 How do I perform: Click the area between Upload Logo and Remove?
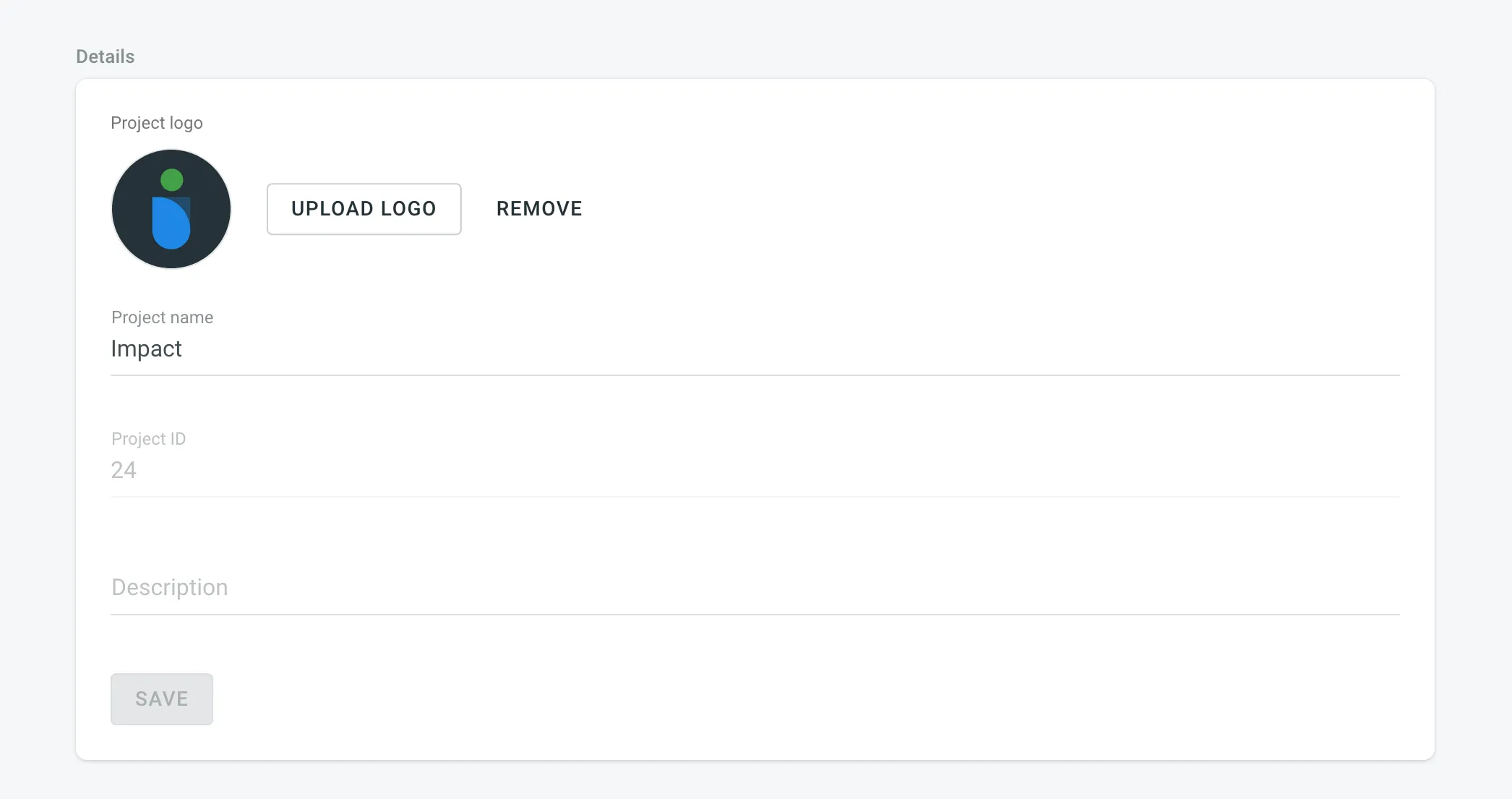[x=478, y=208]
